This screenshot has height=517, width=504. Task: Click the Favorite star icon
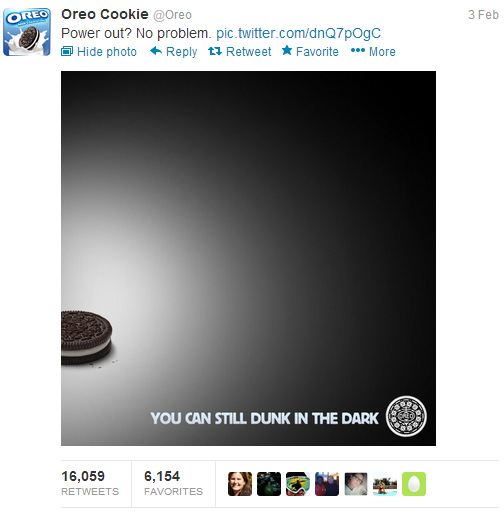287,51
